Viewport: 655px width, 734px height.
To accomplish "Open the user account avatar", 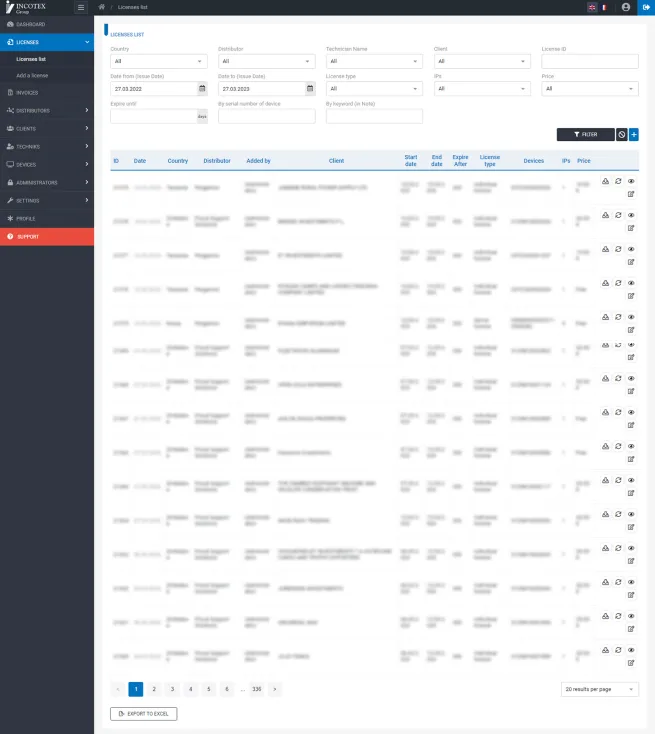I will (626, 7).
